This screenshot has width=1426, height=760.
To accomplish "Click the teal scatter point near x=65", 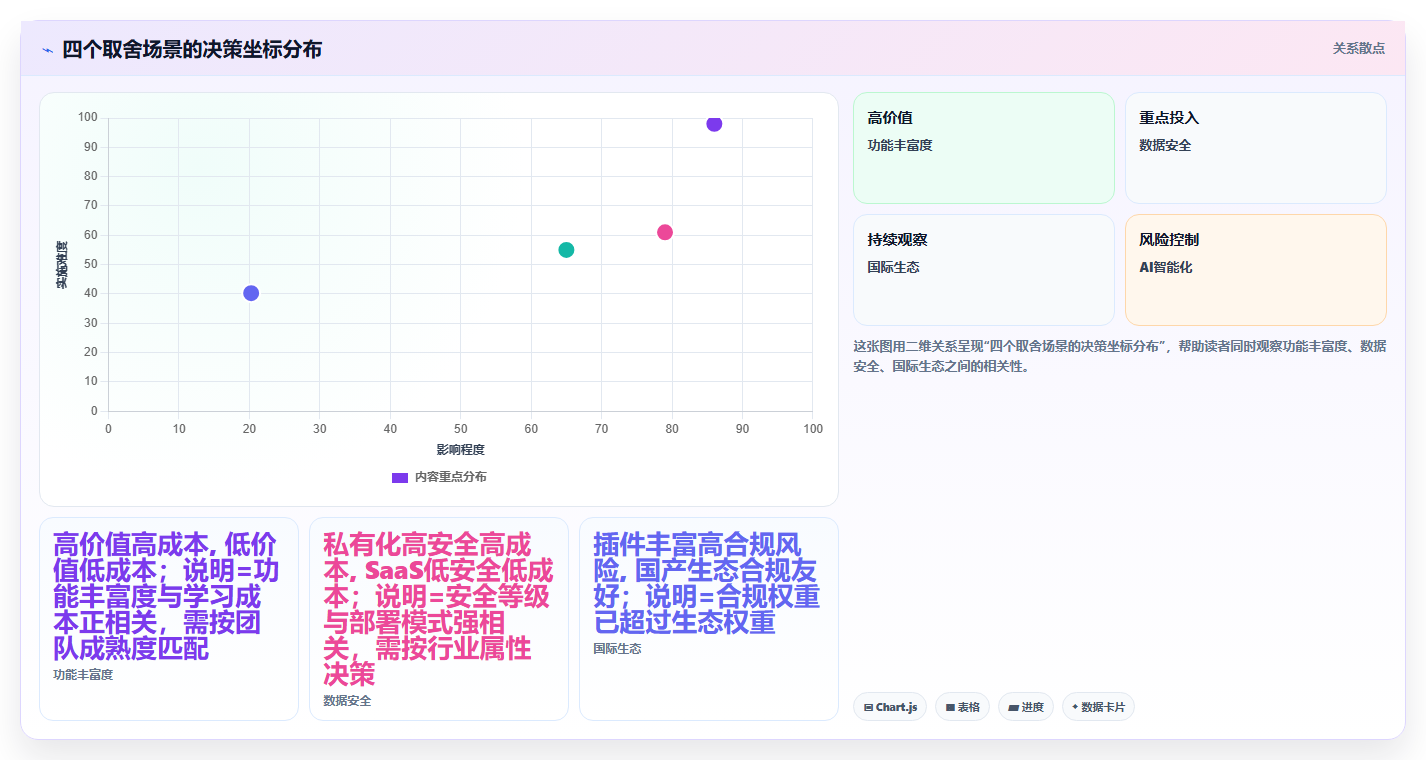I will (x=566, y=250).
